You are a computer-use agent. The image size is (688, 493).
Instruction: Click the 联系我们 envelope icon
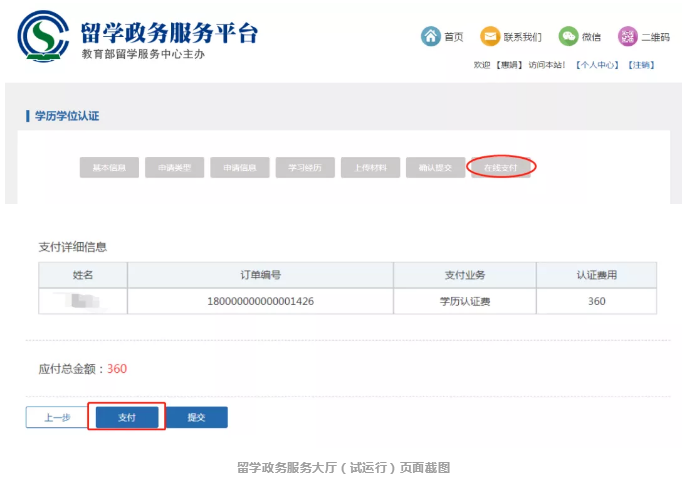[x=490, y=36]
